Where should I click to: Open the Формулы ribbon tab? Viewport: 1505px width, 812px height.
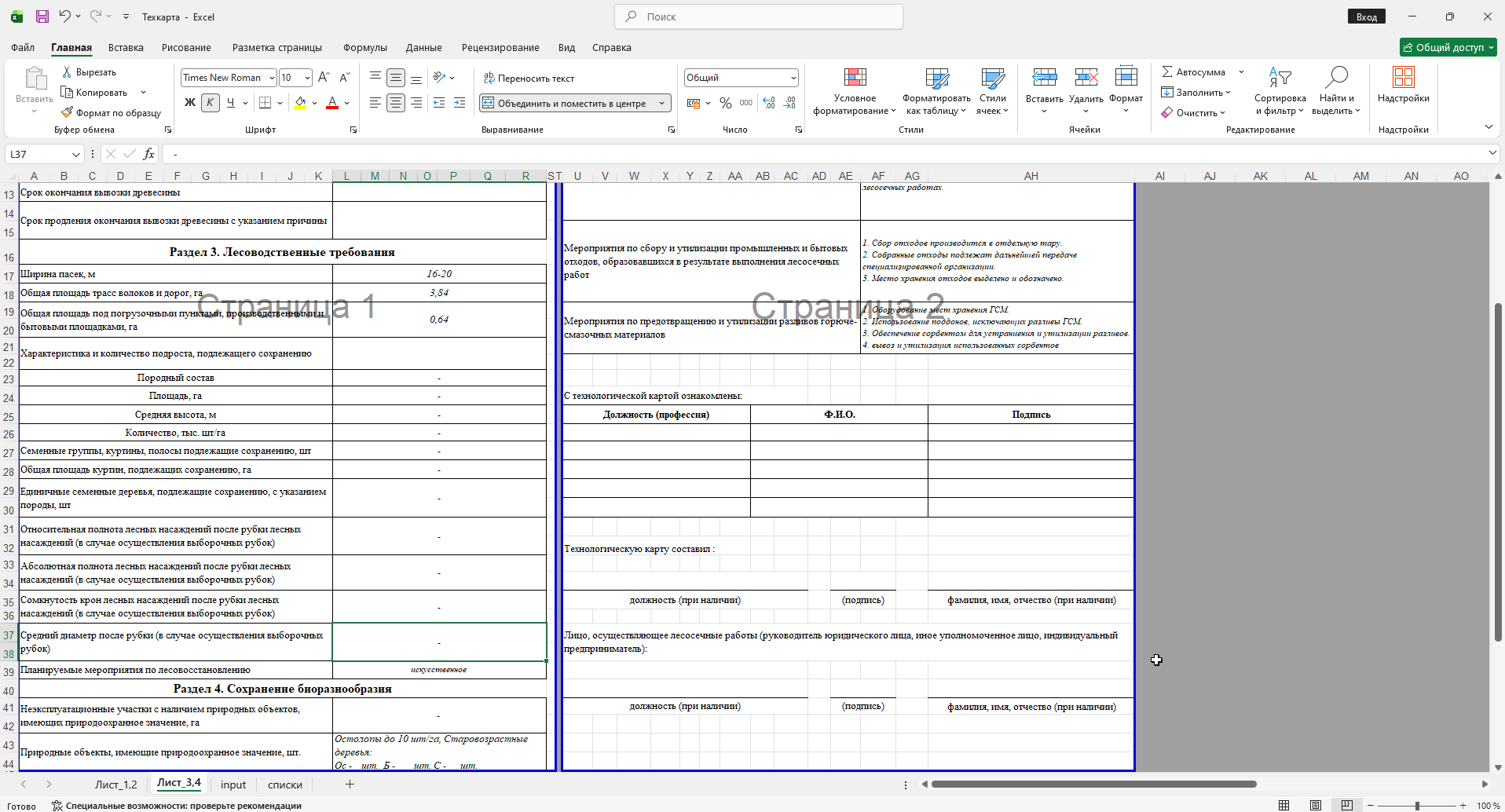tap(365, 48)
